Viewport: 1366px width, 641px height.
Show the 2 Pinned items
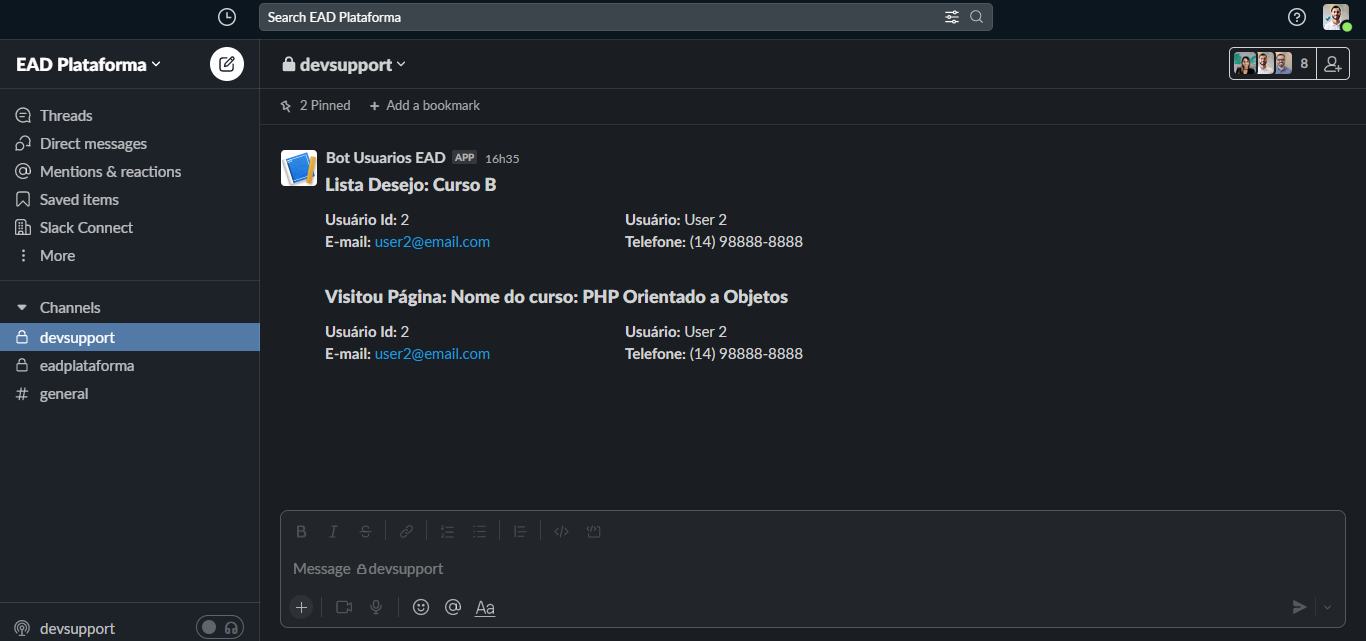(315, 105)
